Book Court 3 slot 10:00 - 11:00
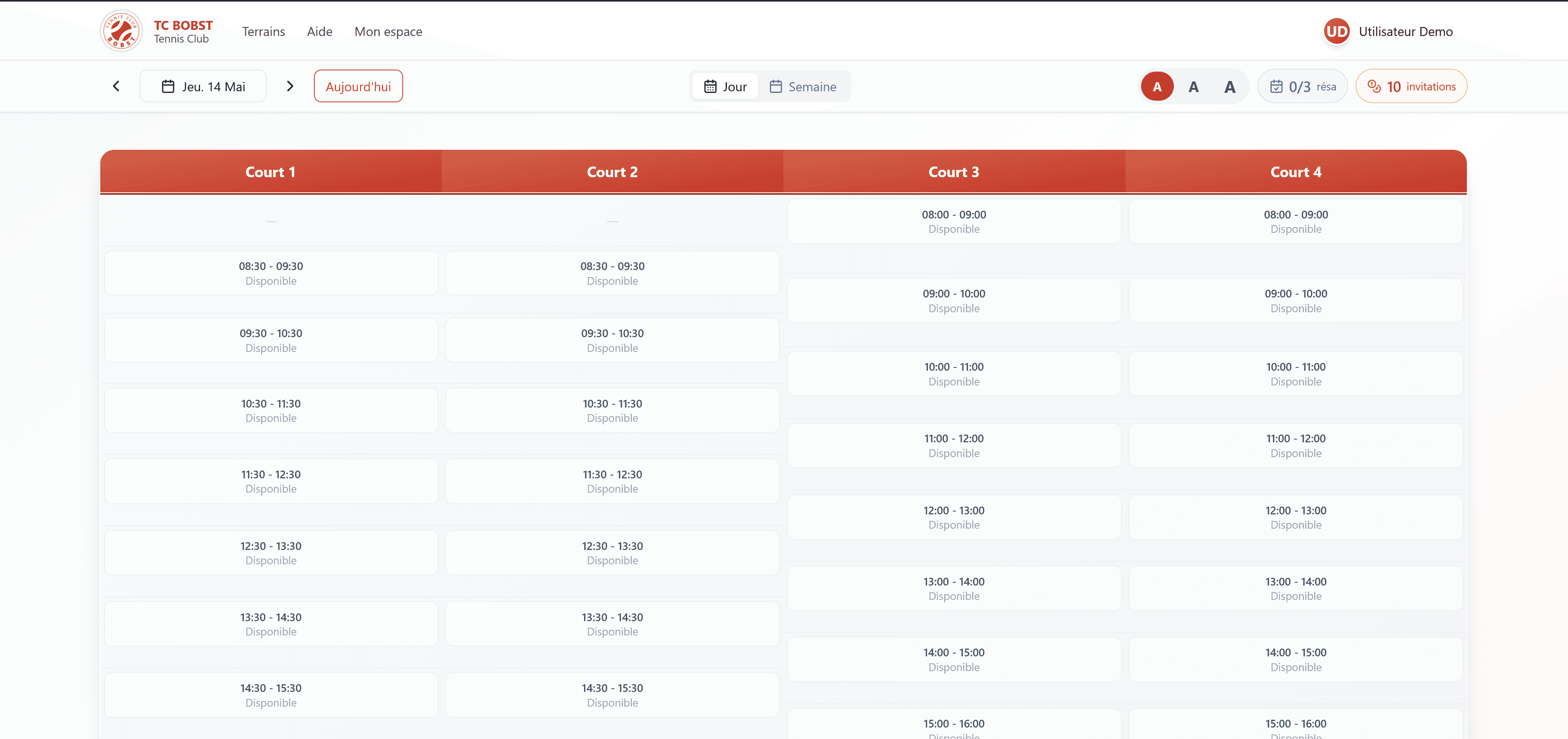The height and width of the screenshot is (739, 1568). click(x=954, y=374)
